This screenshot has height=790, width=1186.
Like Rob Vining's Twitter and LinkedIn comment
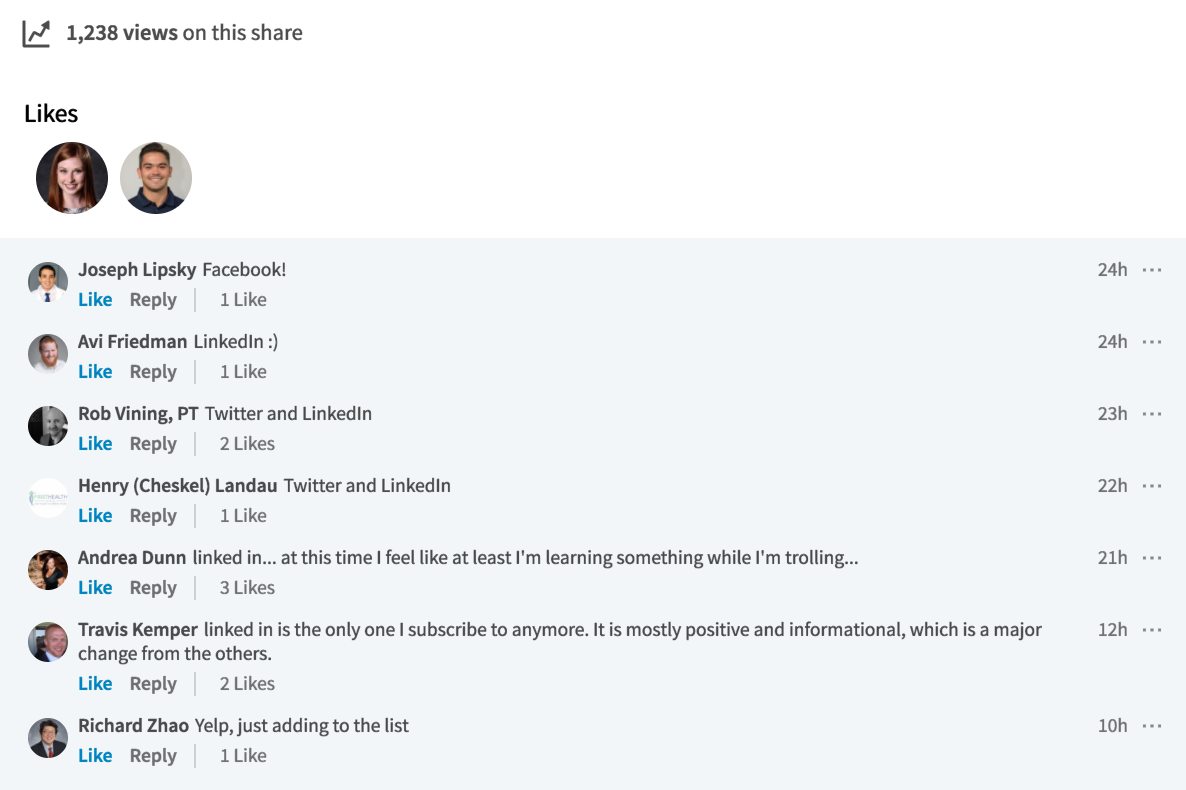[95, 443]
